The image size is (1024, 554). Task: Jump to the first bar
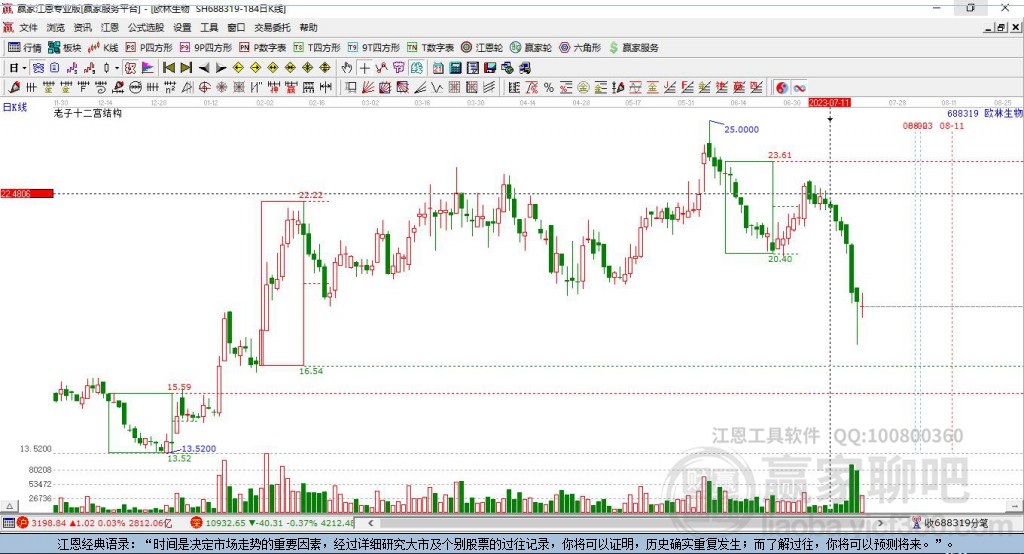[x=168, y=68]
